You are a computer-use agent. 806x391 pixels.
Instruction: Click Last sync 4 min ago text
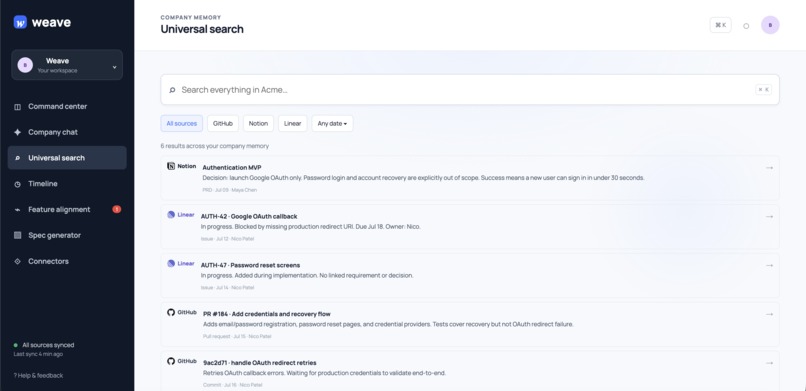click(38, 354)
